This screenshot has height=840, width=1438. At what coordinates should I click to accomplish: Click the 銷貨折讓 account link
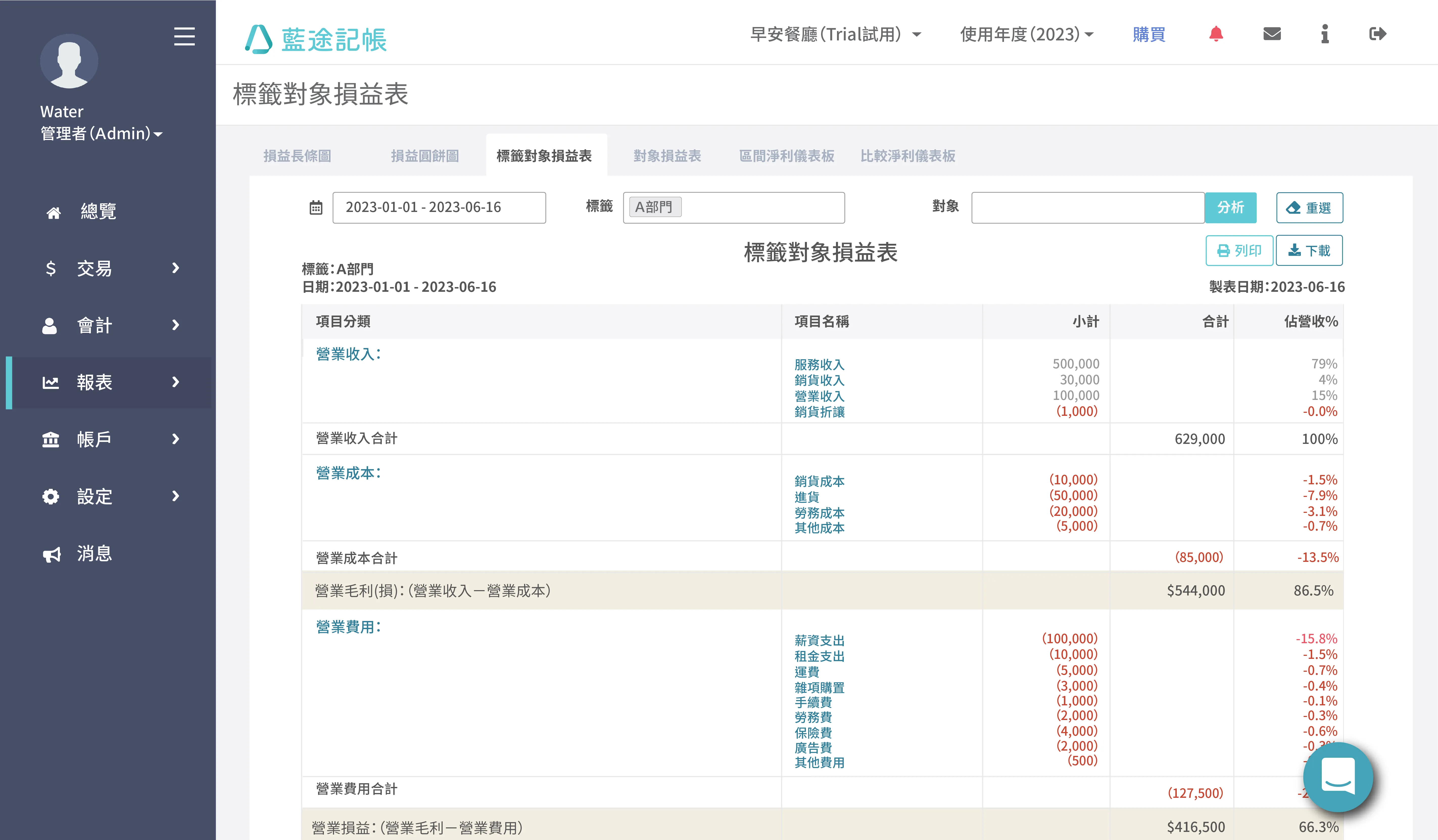[820, 412]
